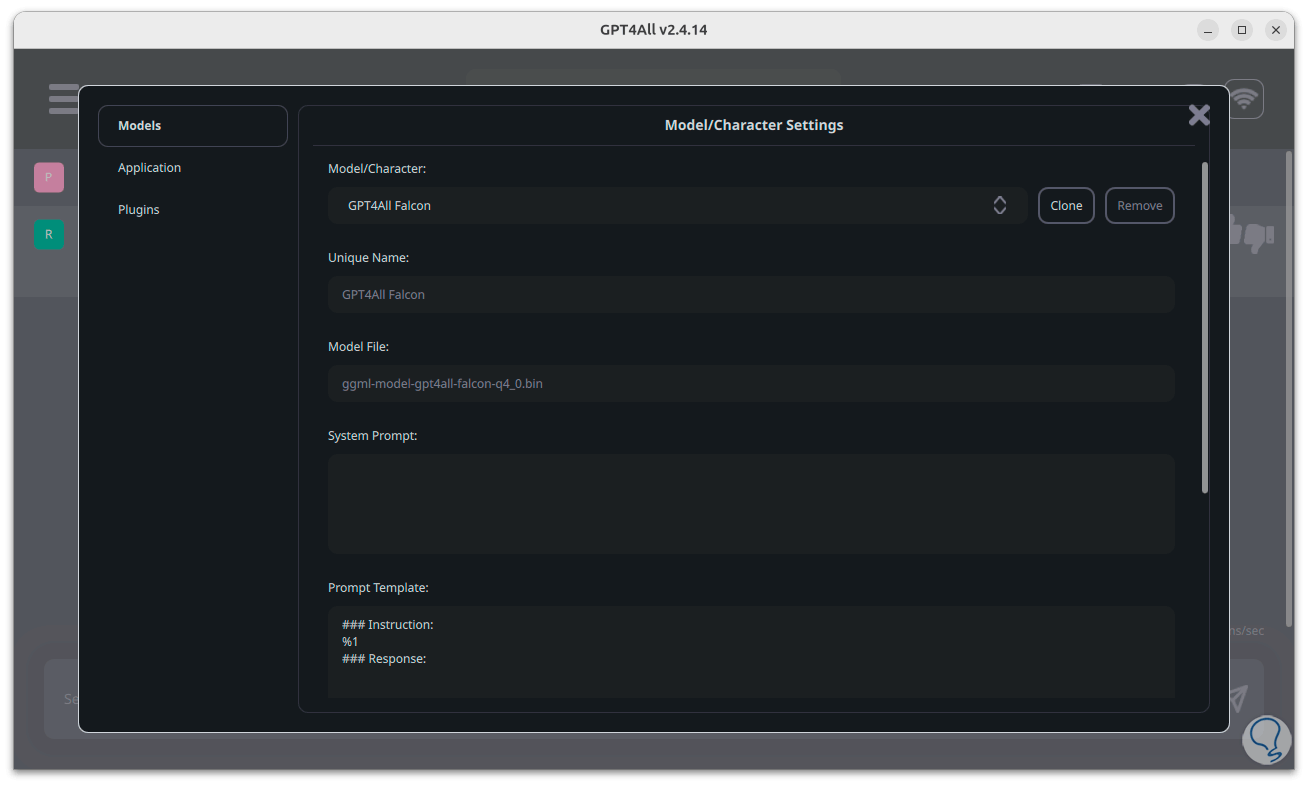The width and height of the screenshot is (1308, 786).
Task: Click inside the Prompt Template text area
Action: pos(751,652)
